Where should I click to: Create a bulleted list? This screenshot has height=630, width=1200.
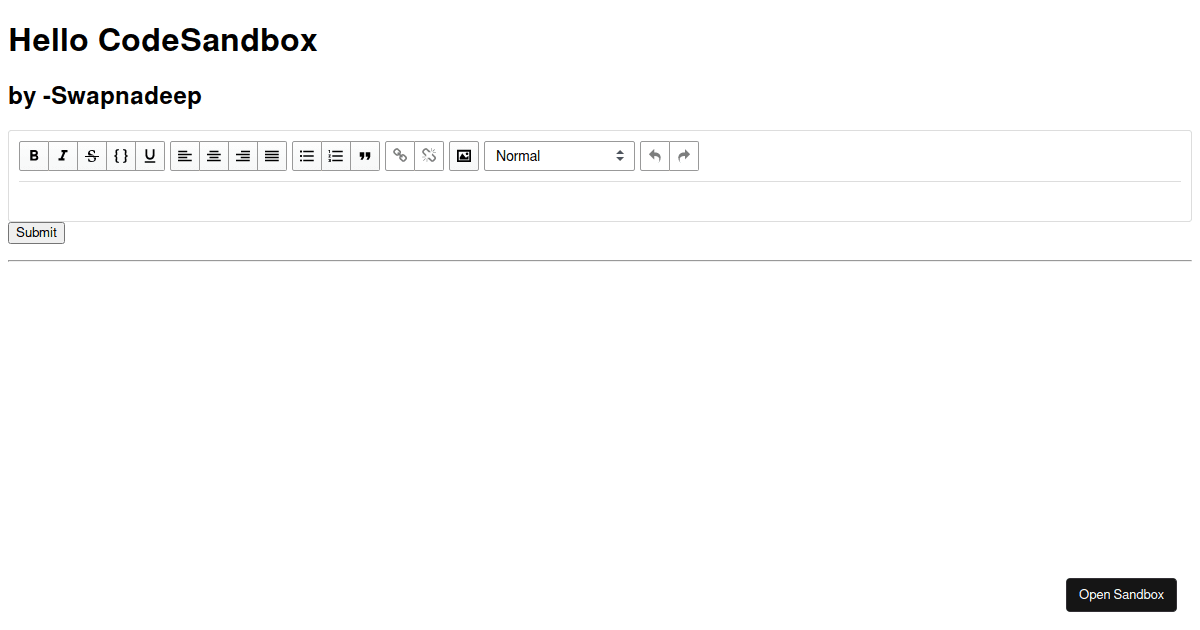[x=306, y=156]
